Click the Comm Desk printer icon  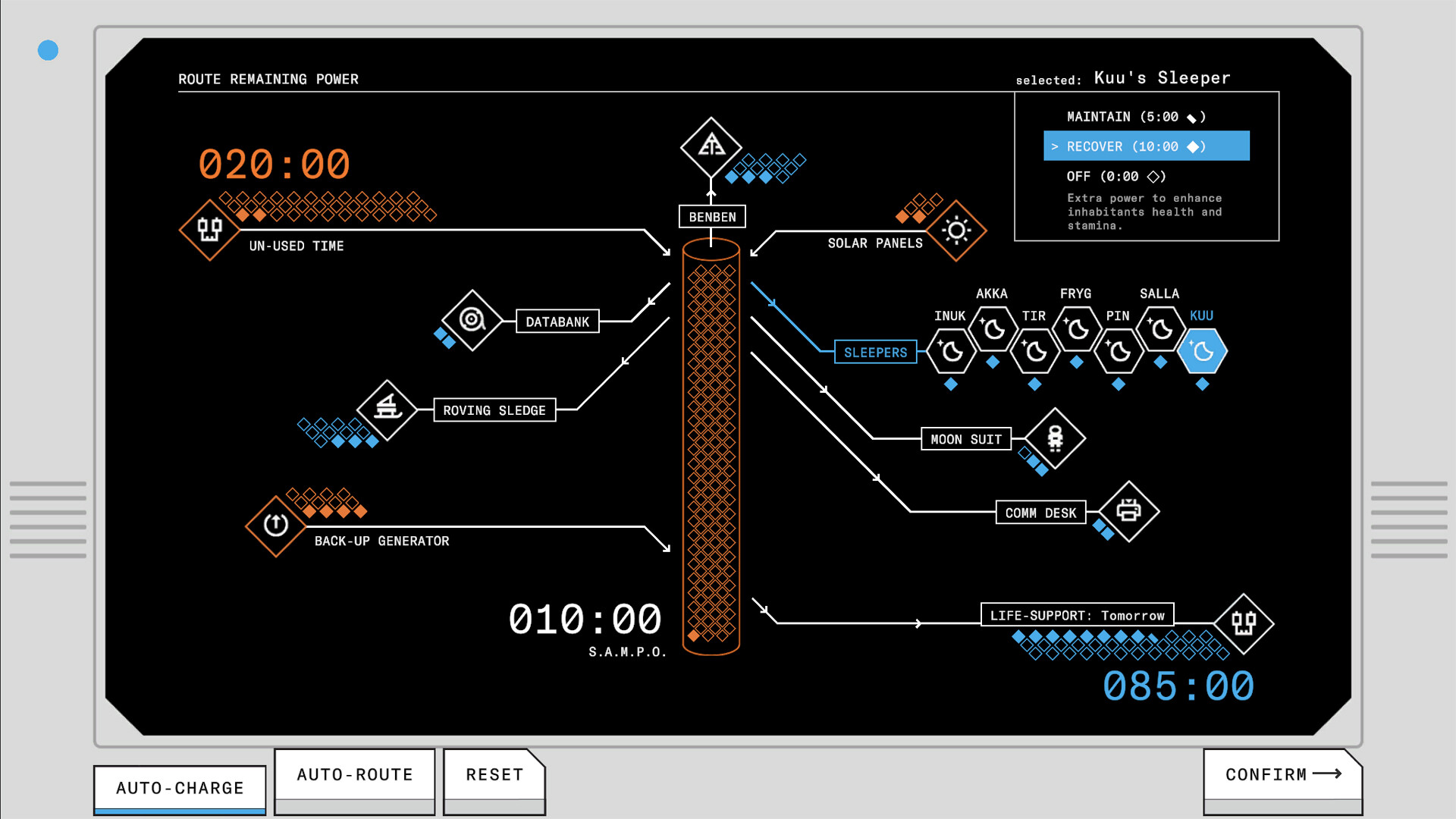click(1129, 512)
